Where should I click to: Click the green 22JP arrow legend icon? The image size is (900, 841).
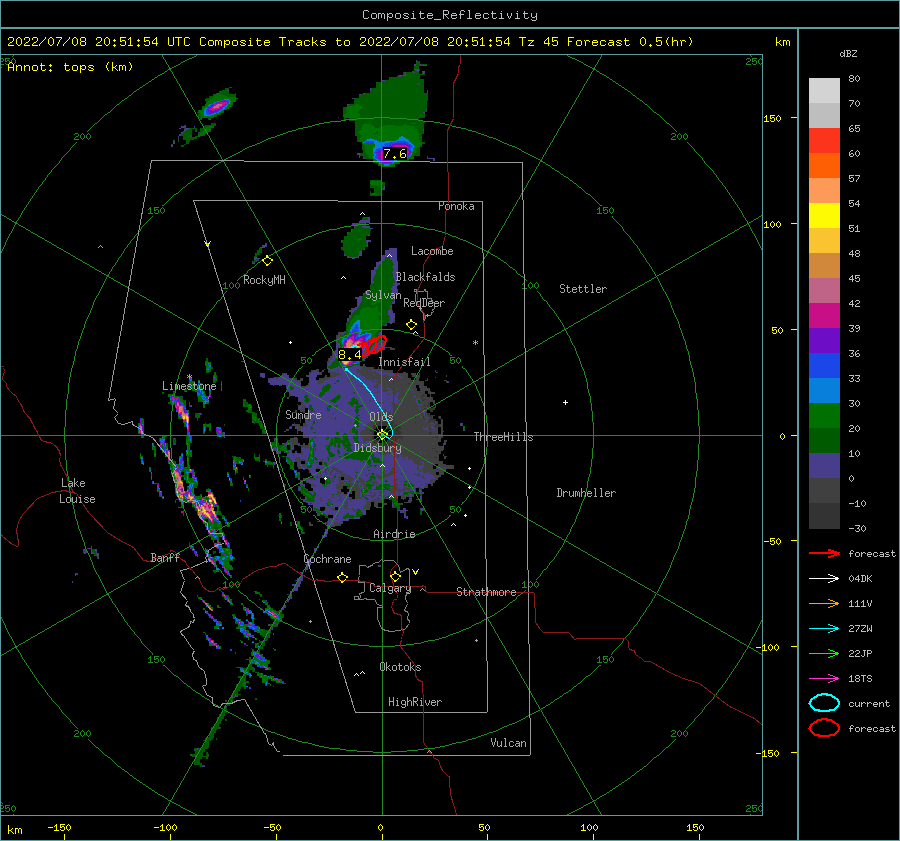(x=824, y=653)
